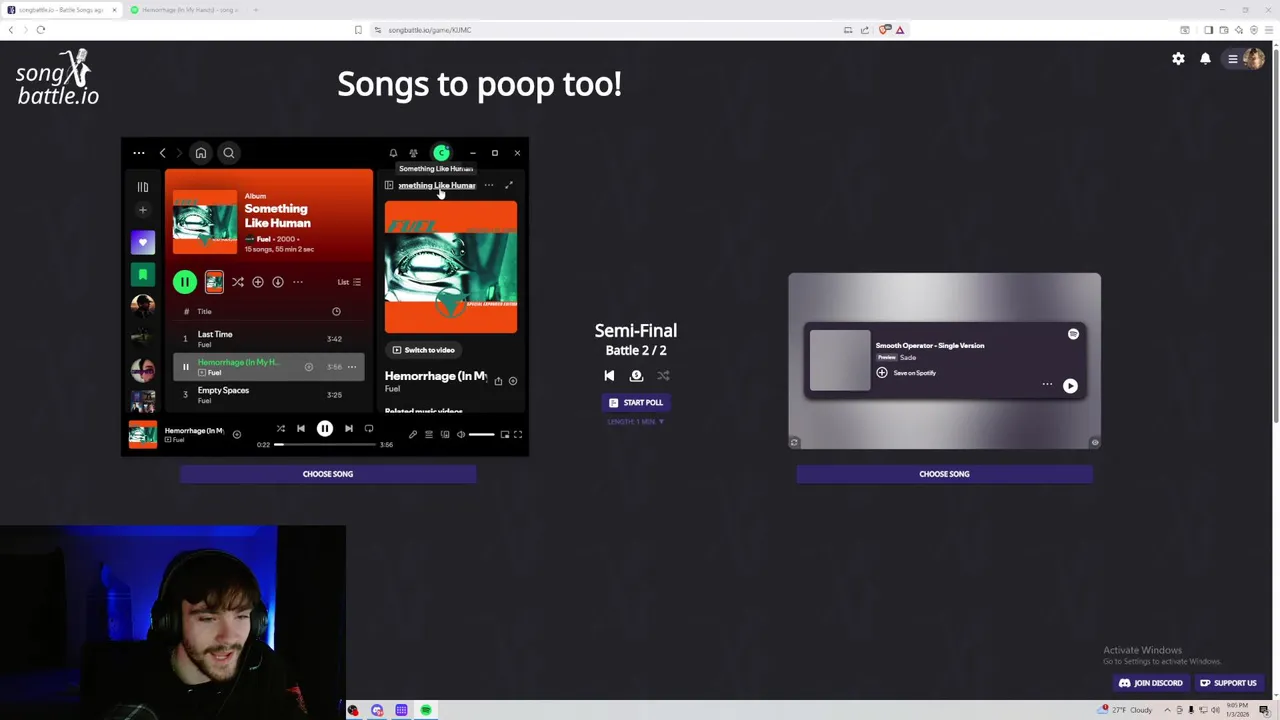Save Smooth Operator on Spotify
This screenshot has height=720, width=1280.
pos(907,373)
